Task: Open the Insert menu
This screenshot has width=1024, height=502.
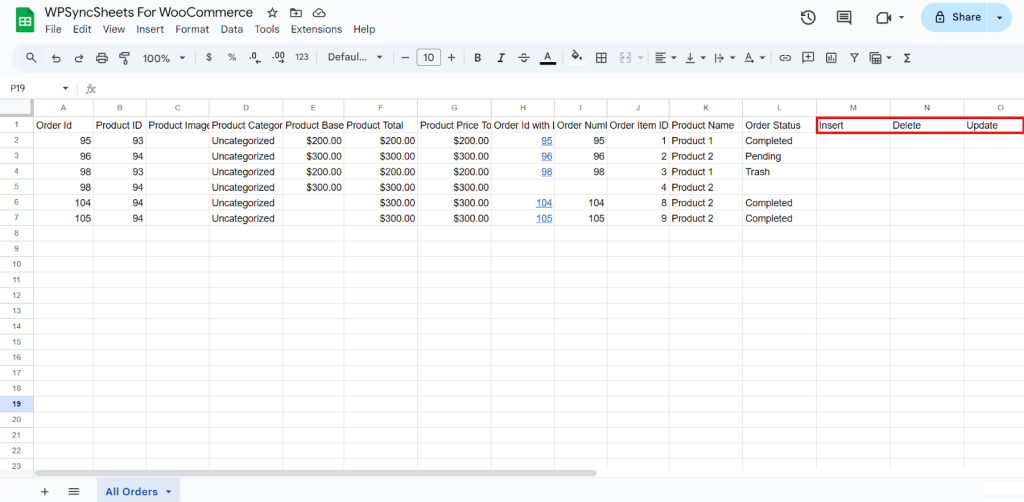Action: [x=150, y=29]
